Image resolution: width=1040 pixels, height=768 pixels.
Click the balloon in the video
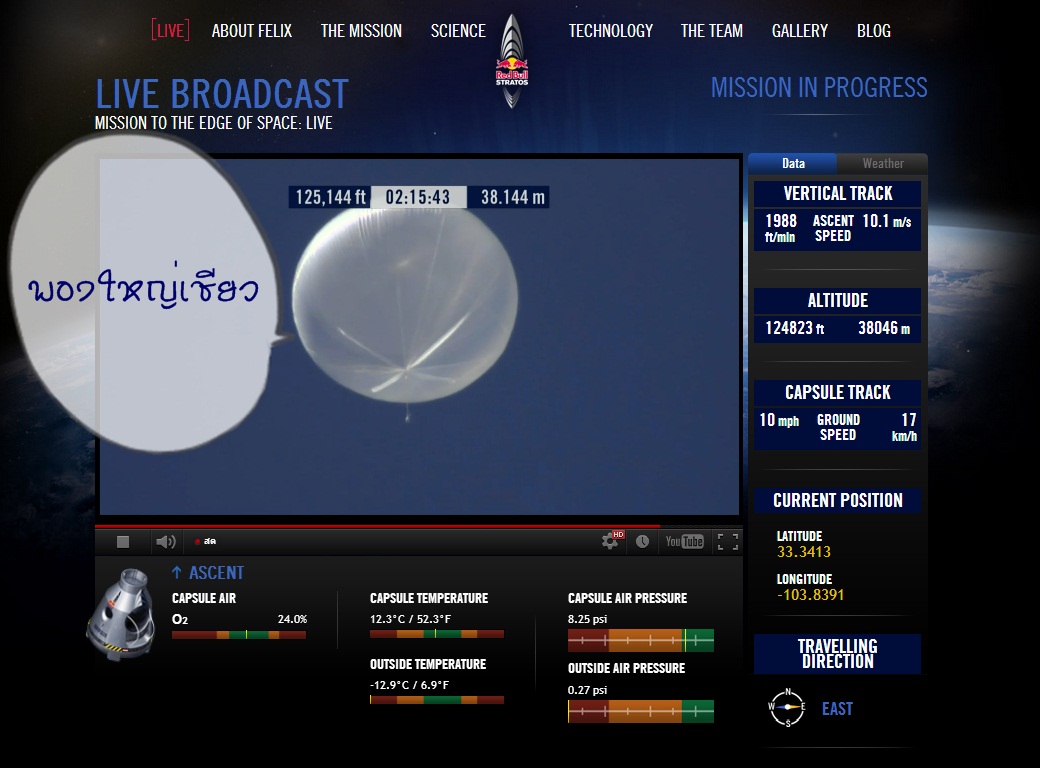[405, 305]
